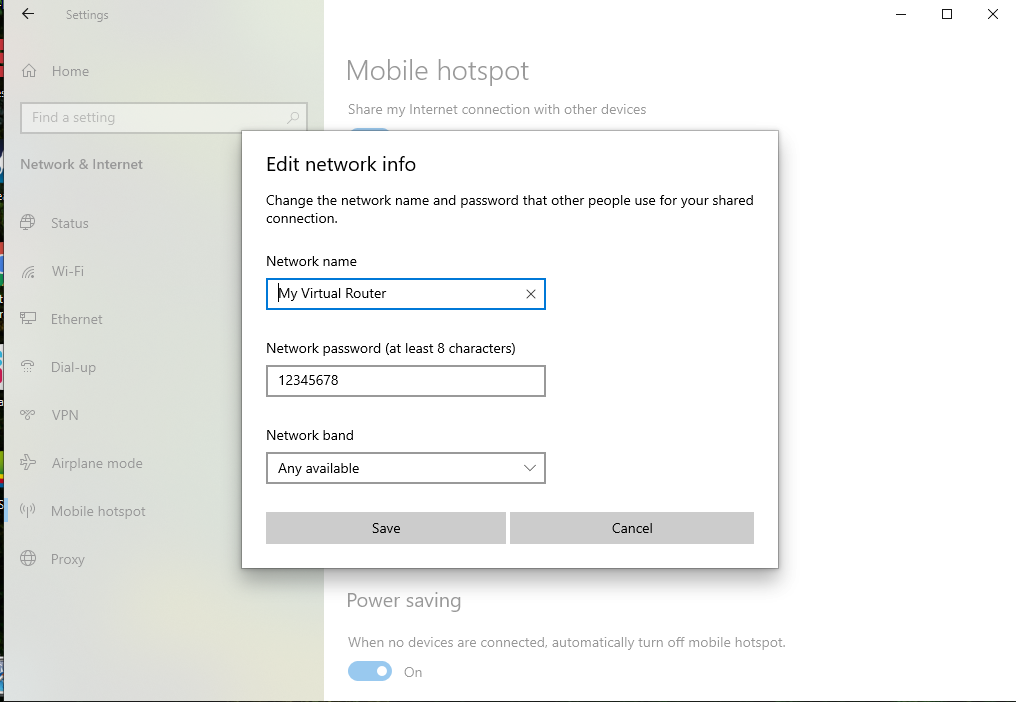Click the search magnifier icon
Image resolution: width=1016 pixels, height=702 pixels.
(293, 117)
